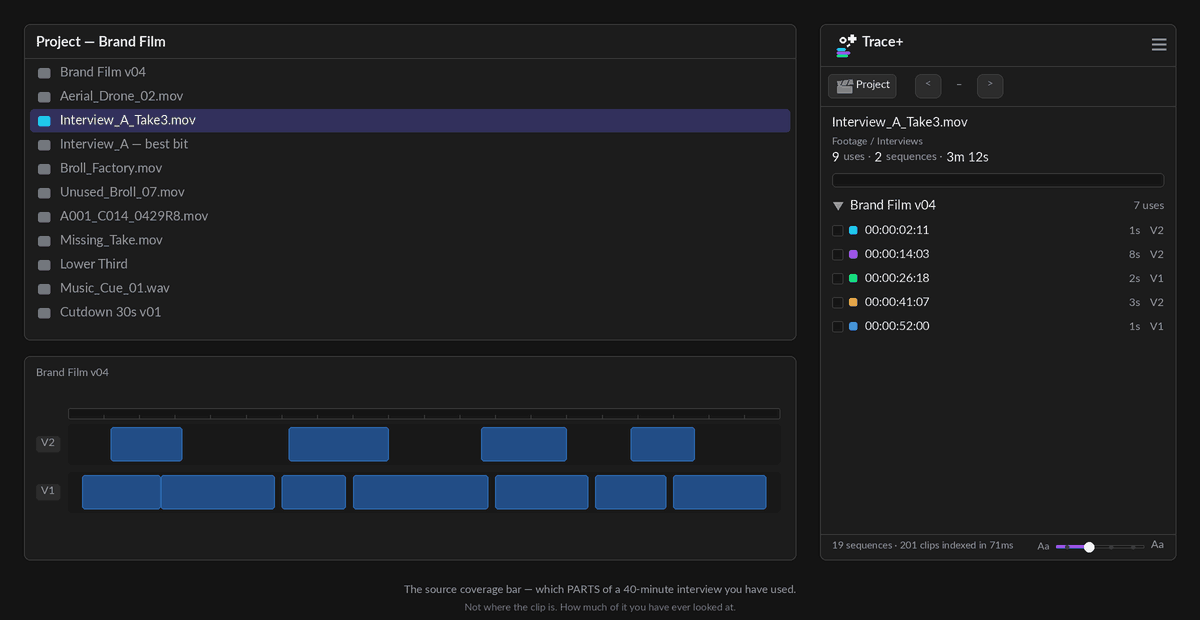Select the icon for 'Interview_A — best bit'

[x=44, y=145]
